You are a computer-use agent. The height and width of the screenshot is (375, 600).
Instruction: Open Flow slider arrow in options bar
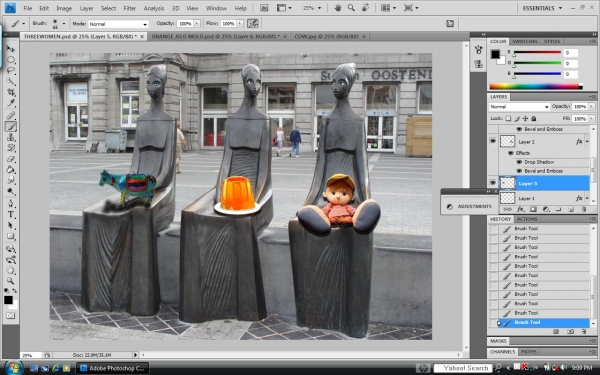click(240, 23)
